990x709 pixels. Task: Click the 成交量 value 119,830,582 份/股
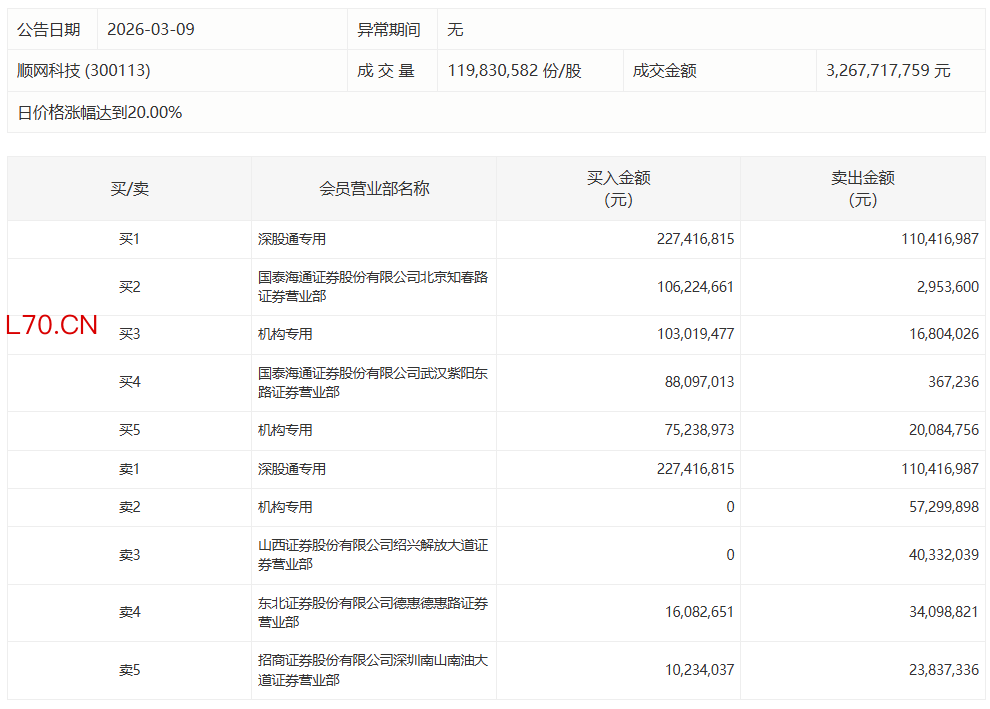(x=514, y=71)
